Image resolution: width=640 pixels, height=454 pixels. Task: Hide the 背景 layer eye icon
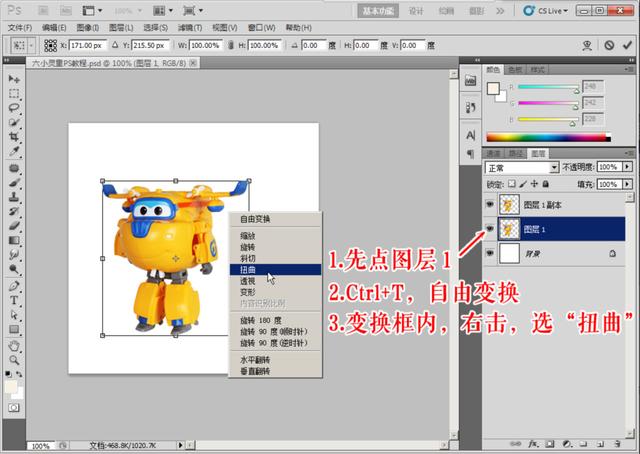pyautogui.click(x=490, y=253)
